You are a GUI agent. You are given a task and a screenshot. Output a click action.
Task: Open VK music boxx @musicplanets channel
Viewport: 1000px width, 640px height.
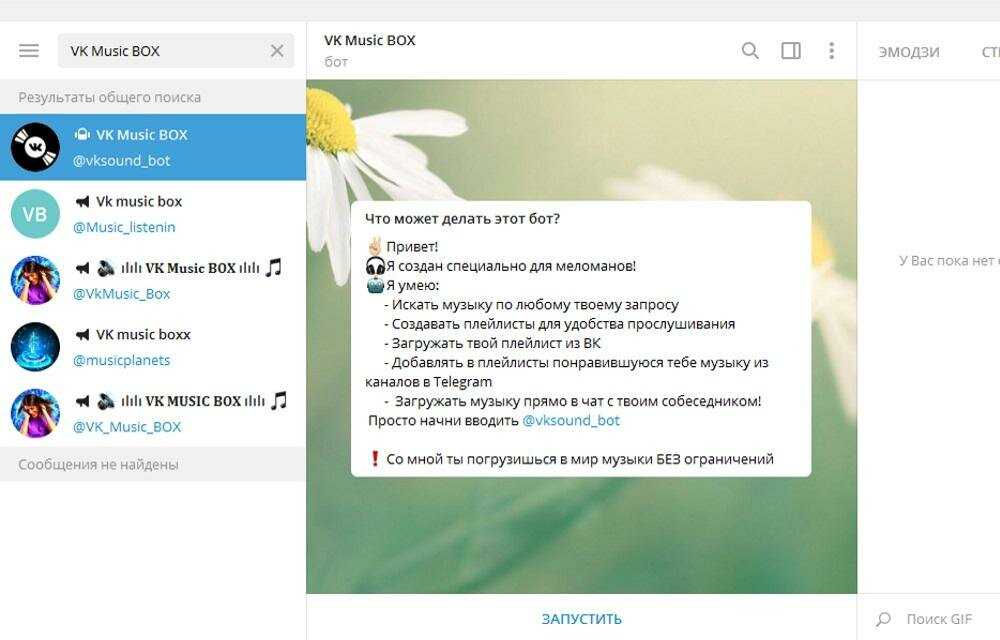click(153, 347)
